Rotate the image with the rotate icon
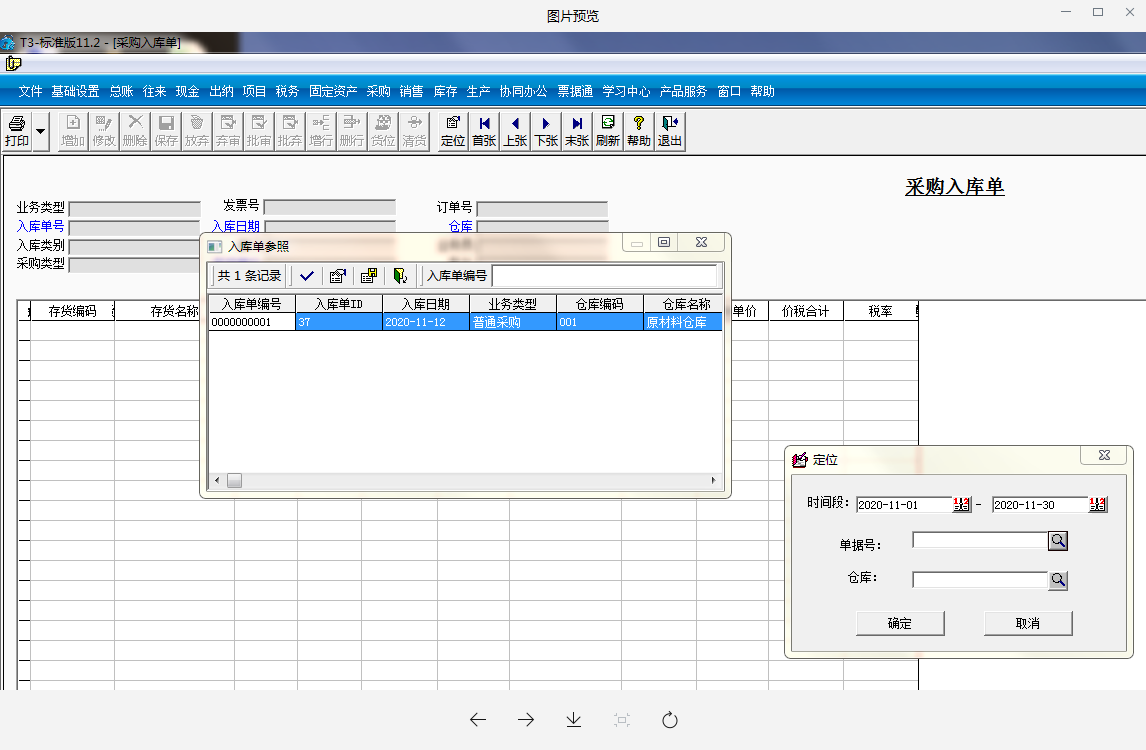The height and width of the screenshot is (750, 1146). click(669, 720)
